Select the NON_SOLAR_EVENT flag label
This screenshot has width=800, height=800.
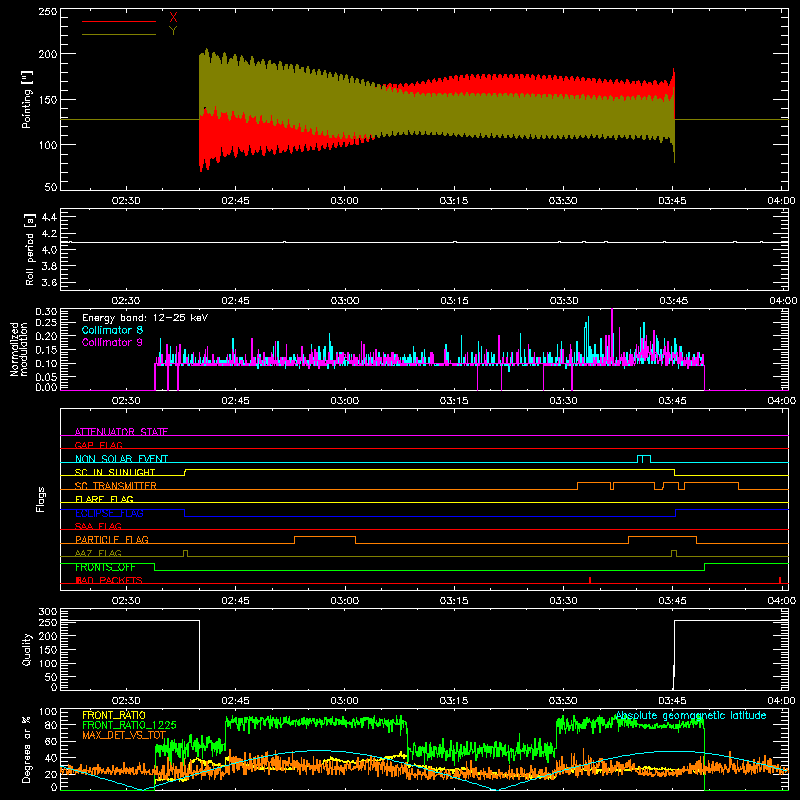coord(121,459)
